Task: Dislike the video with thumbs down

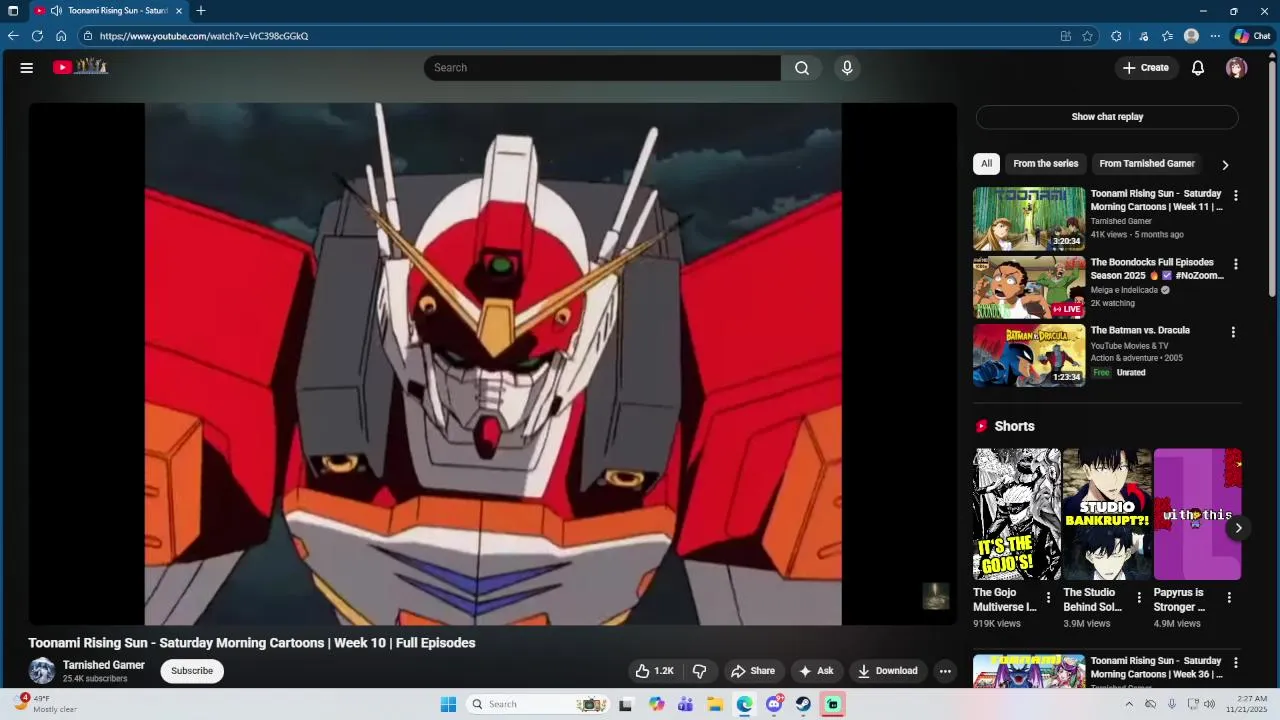Action: (700, 671)
